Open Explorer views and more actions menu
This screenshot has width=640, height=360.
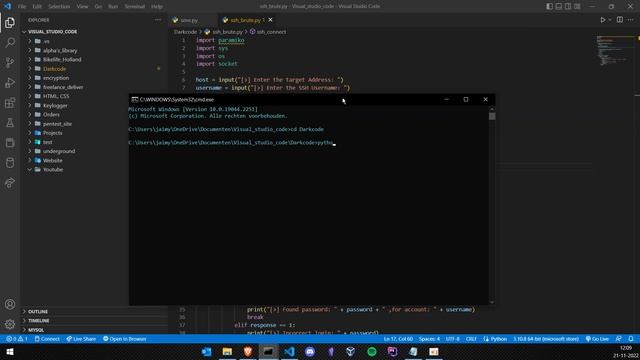click(158, 20)
